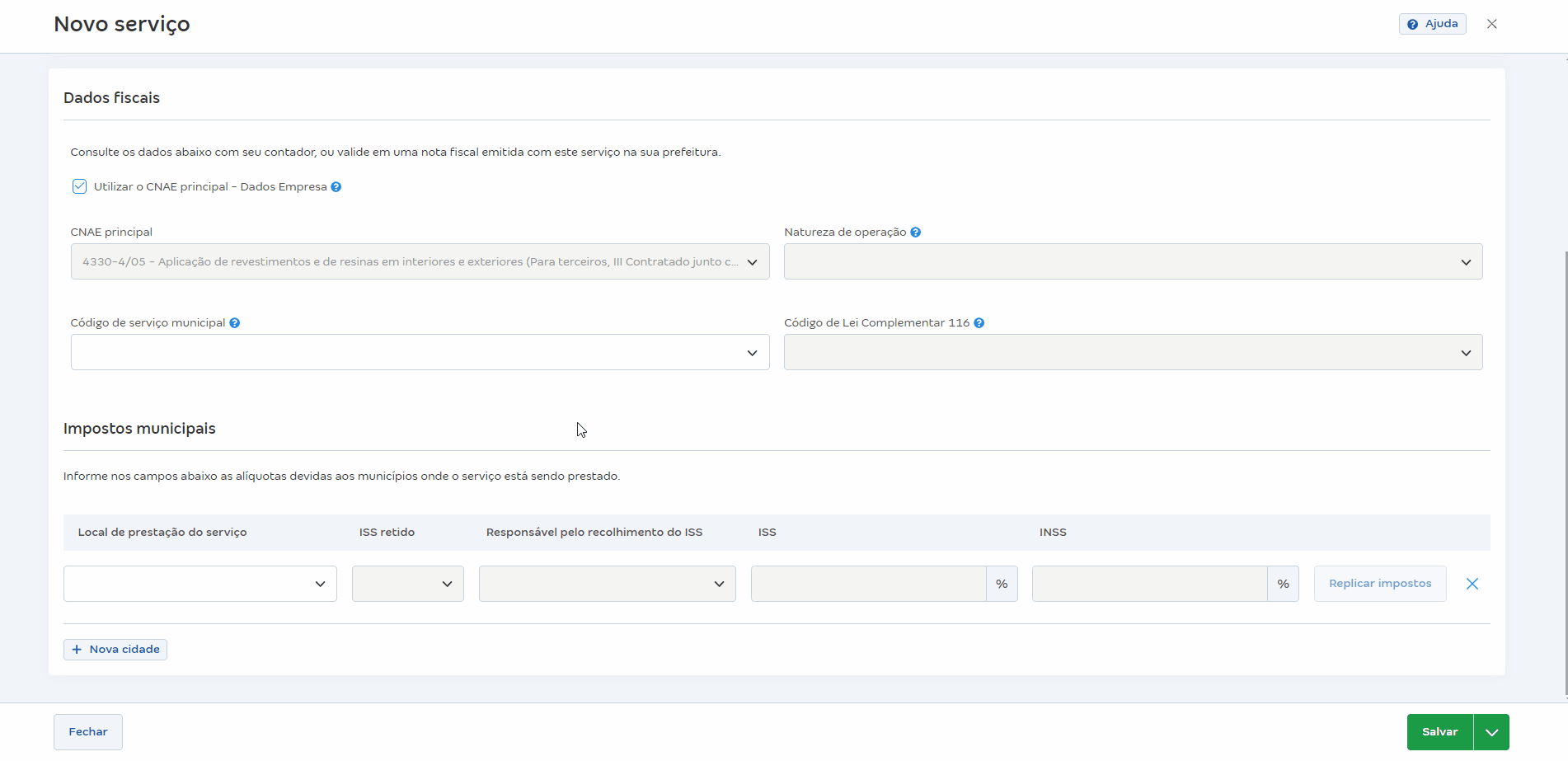This screenshot has width=1568, height=761.
Task: Remove the city tax row with X icon
Action: [x=1472, y=584]
